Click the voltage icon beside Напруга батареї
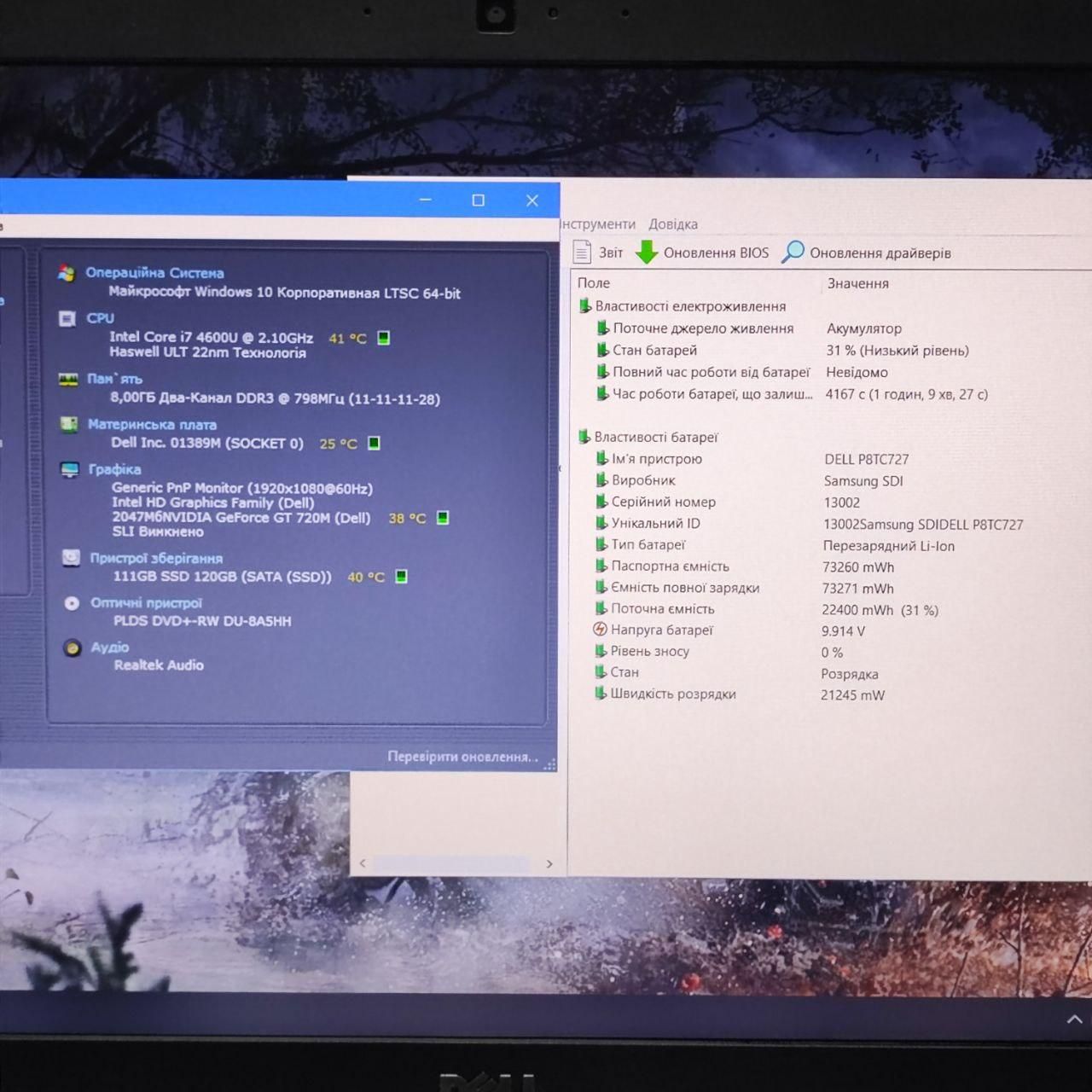Viewport: 1092px width, 1092px height. 600,630
